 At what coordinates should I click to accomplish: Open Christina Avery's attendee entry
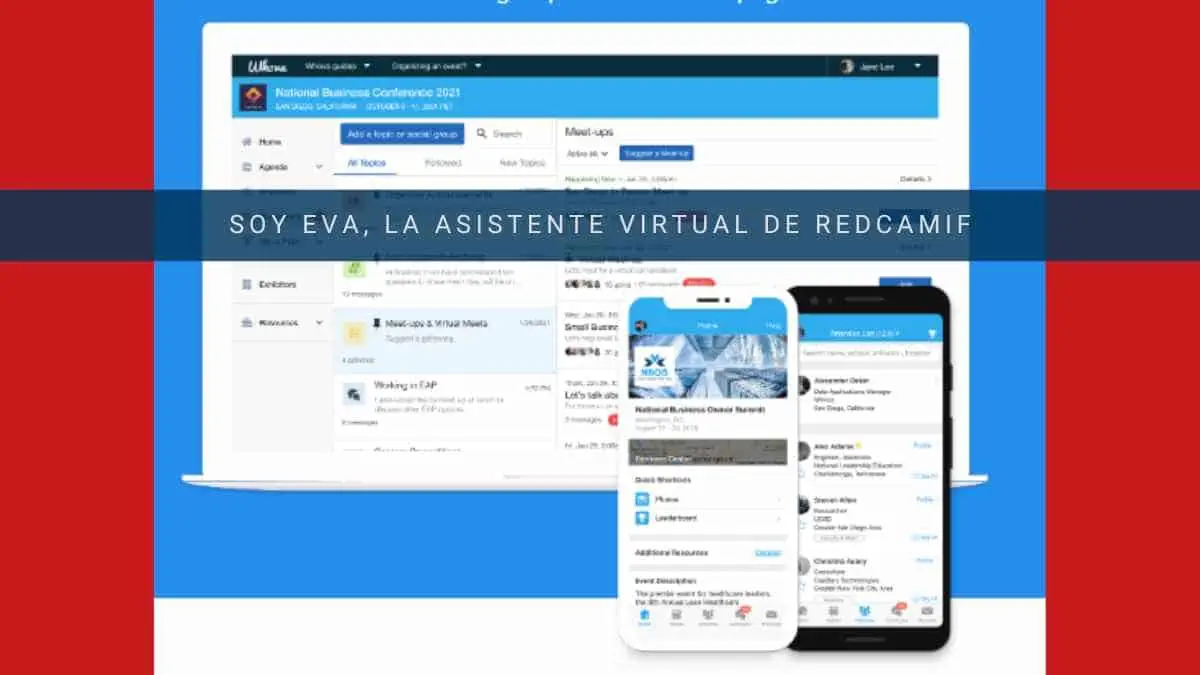click(x=869, y=579)
